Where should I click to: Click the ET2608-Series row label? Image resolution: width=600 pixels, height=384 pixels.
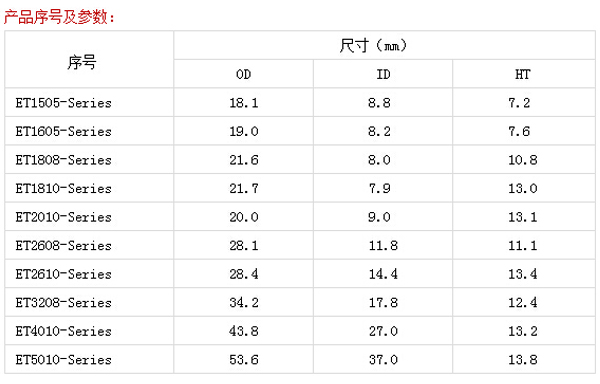64,246
